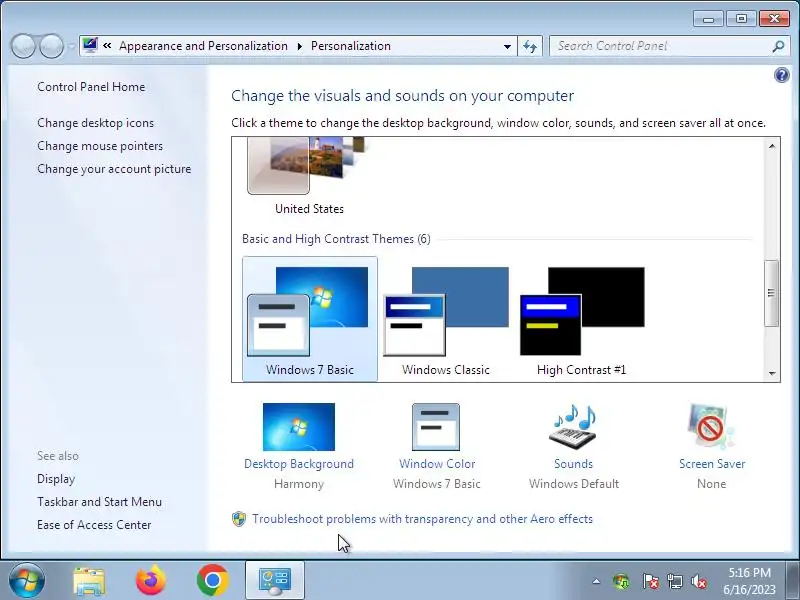
Task: Click the Action Center flag tray icon
Action: click(650, 581)
